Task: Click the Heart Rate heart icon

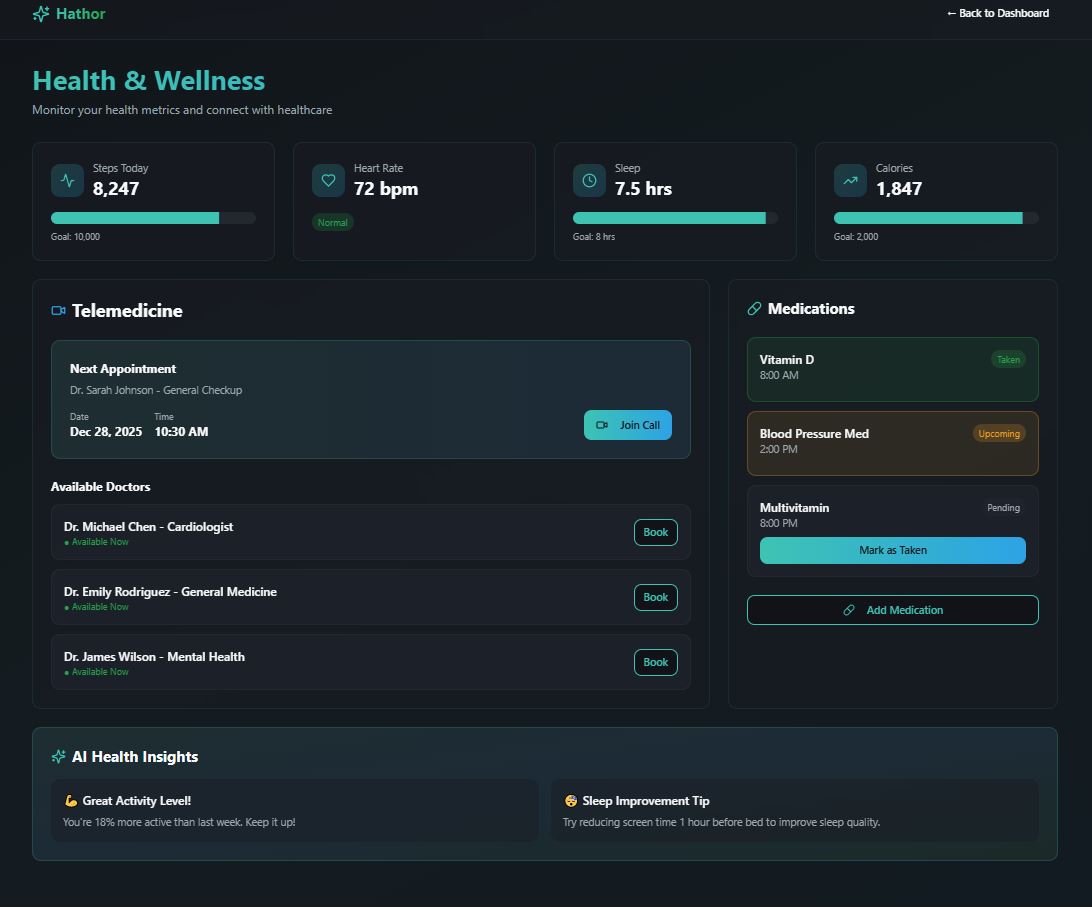Action: 329,181
